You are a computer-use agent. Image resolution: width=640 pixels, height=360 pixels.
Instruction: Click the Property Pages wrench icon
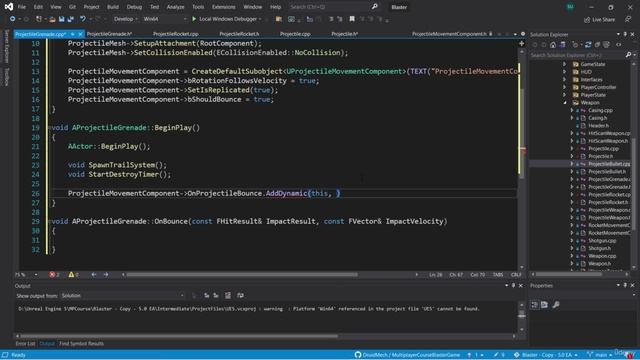pos(556,305)
